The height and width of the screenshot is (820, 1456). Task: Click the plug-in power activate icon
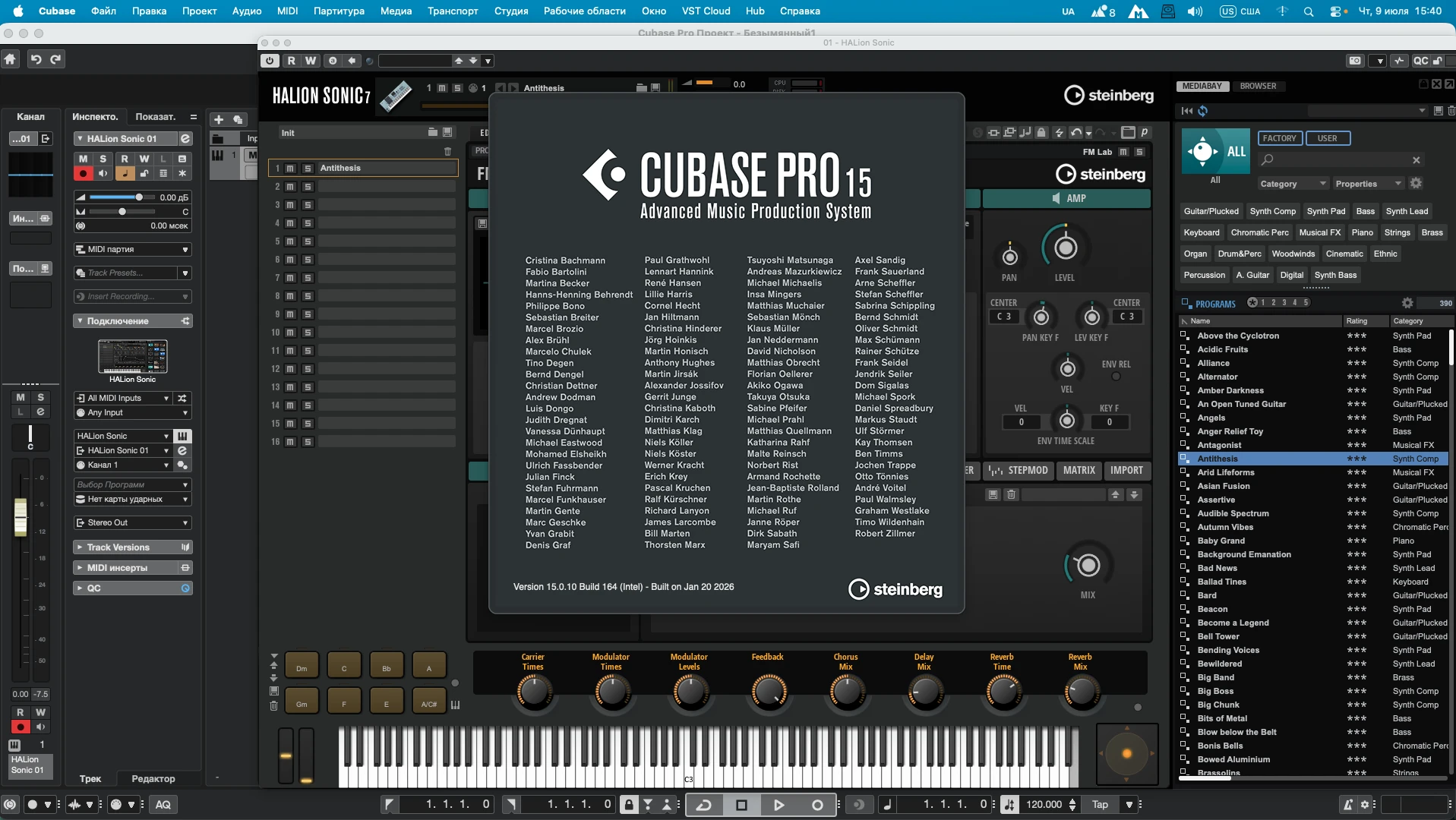tap(270, 61)
